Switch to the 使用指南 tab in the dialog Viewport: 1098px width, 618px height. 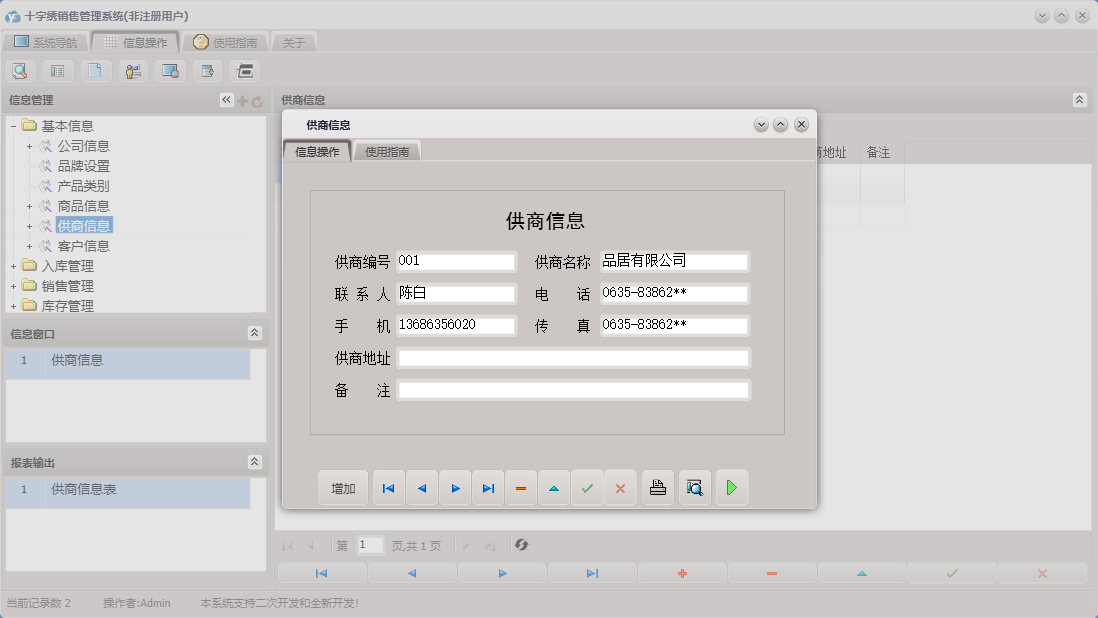click(387, 153)
